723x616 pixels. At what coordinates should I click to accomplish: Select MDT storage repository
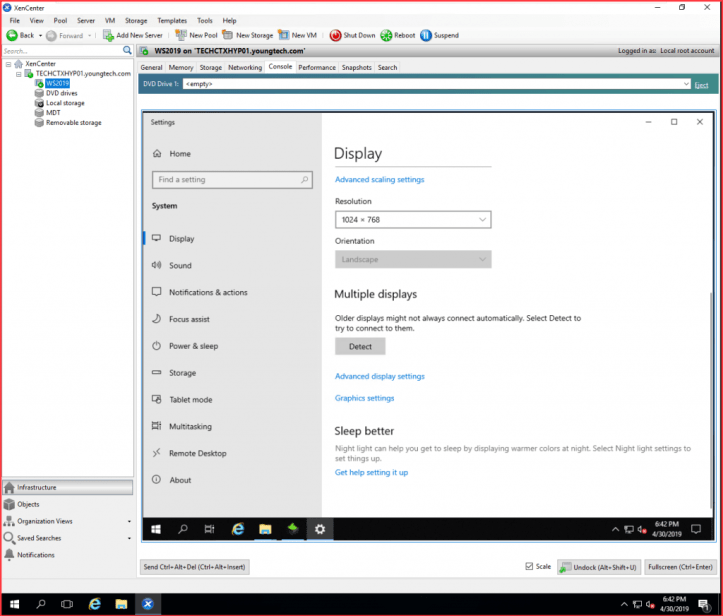coord(53,113)
